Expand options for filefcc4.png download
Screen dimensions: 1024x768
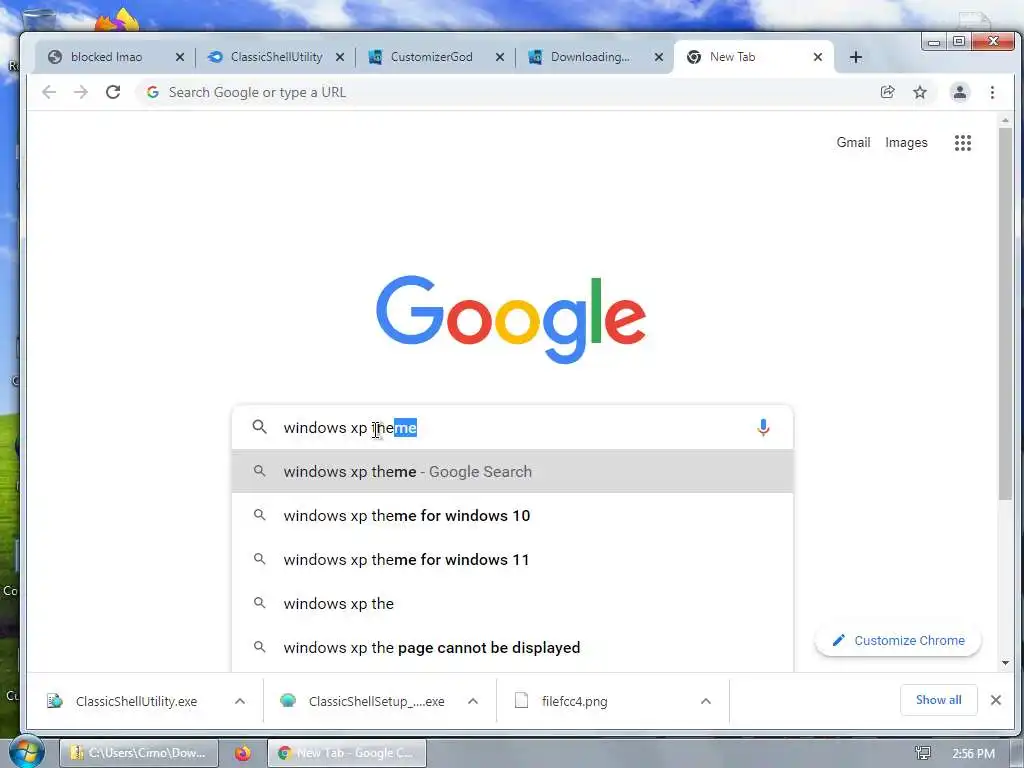tap(705, 701)
